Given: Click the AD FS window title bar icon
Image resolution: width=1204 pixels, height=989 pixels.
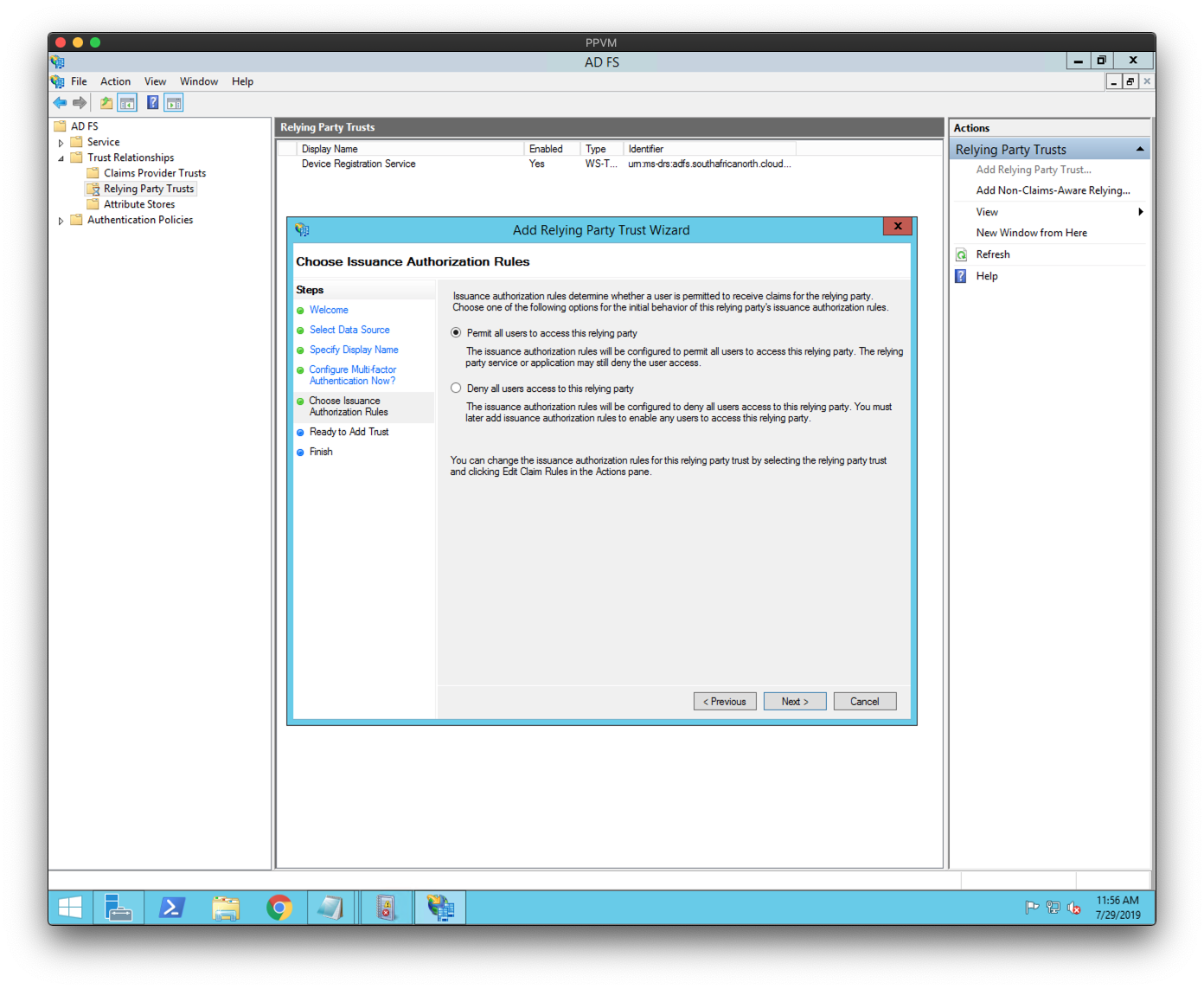Looking at the screenshot, I should click(x=58, y=62).
